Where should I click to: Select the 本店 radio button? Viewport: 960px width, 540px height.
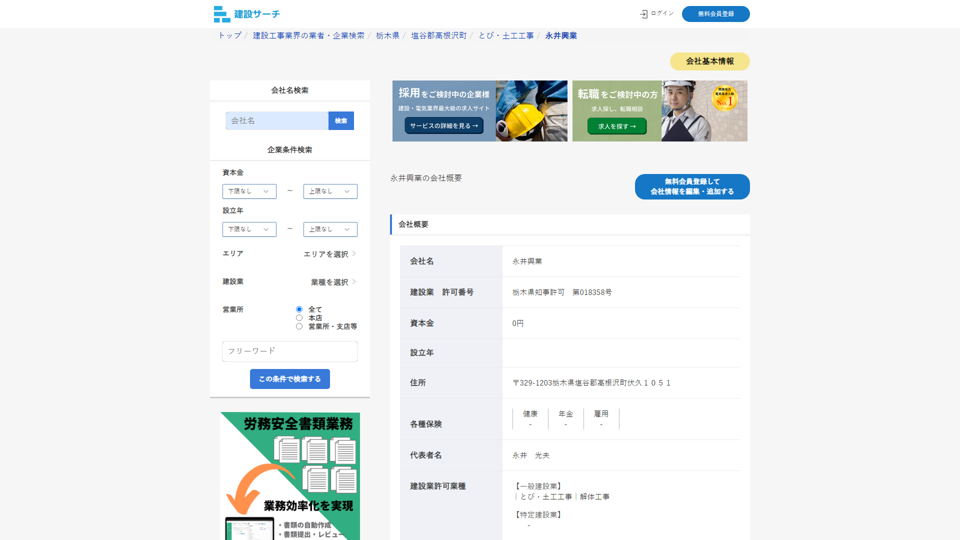click(x=299, y=318)
